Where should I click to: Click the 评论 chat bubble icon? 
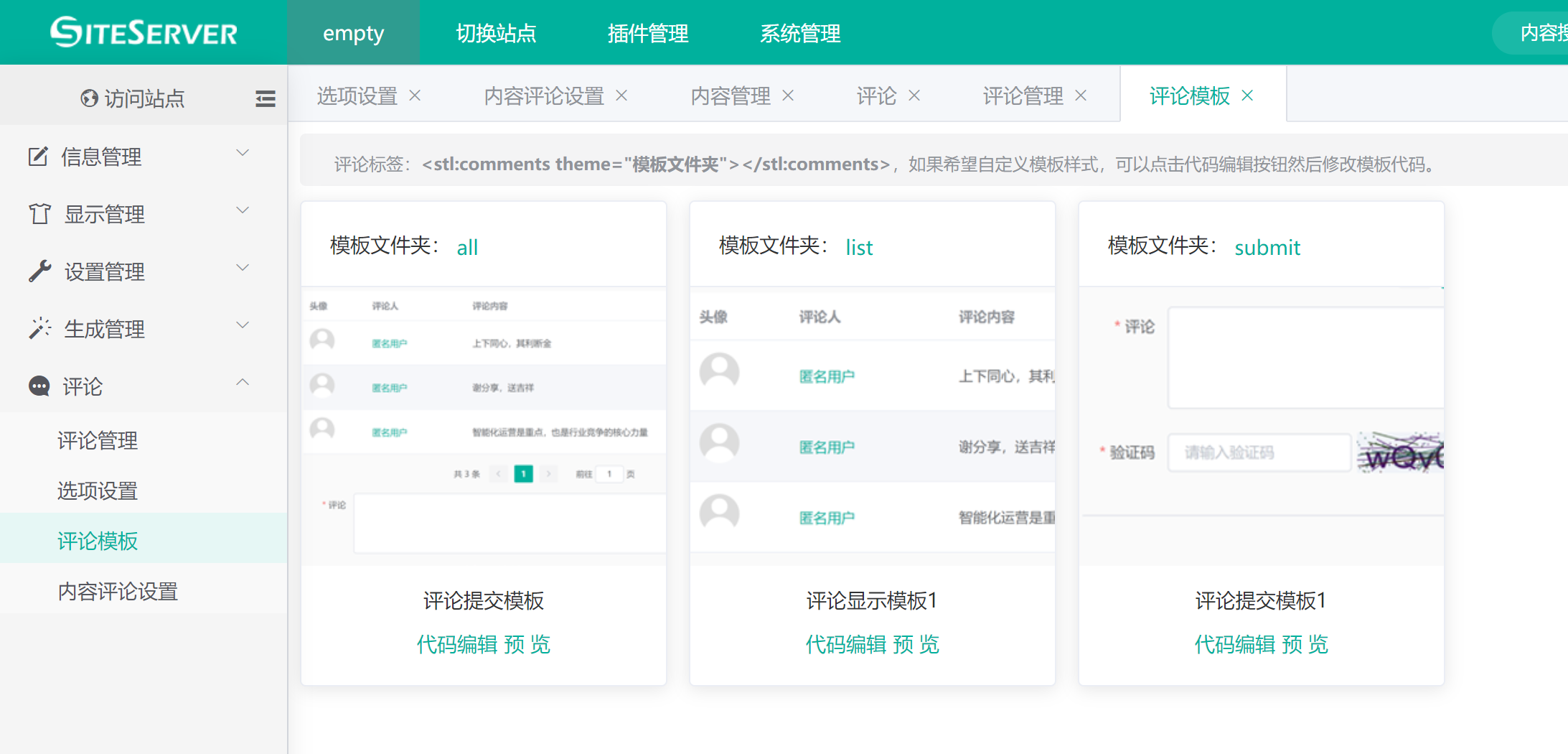click(x=39, y=386)
